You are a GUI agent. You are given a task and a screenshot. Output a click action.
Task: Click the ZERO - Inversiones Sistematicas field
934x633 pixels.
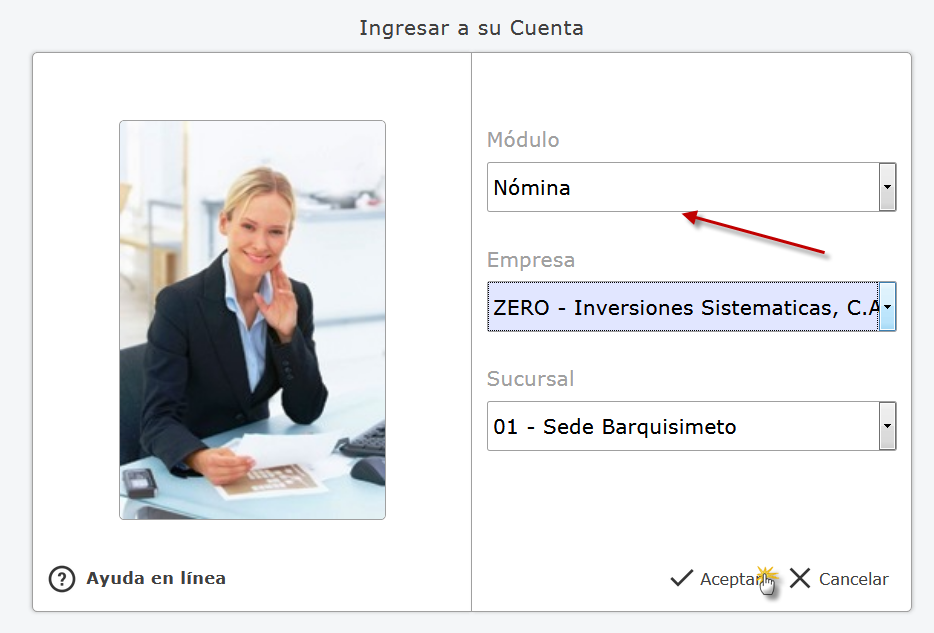683,307
